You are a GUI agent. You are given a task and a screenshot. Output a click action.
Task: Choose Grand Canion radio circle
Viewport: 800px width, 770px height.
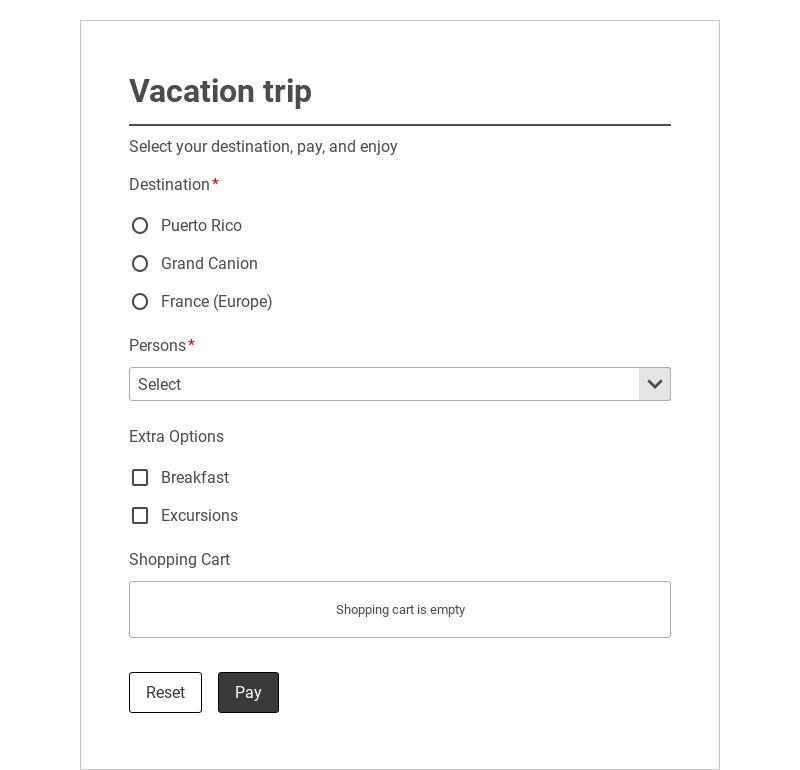click(x=140, y=264)
